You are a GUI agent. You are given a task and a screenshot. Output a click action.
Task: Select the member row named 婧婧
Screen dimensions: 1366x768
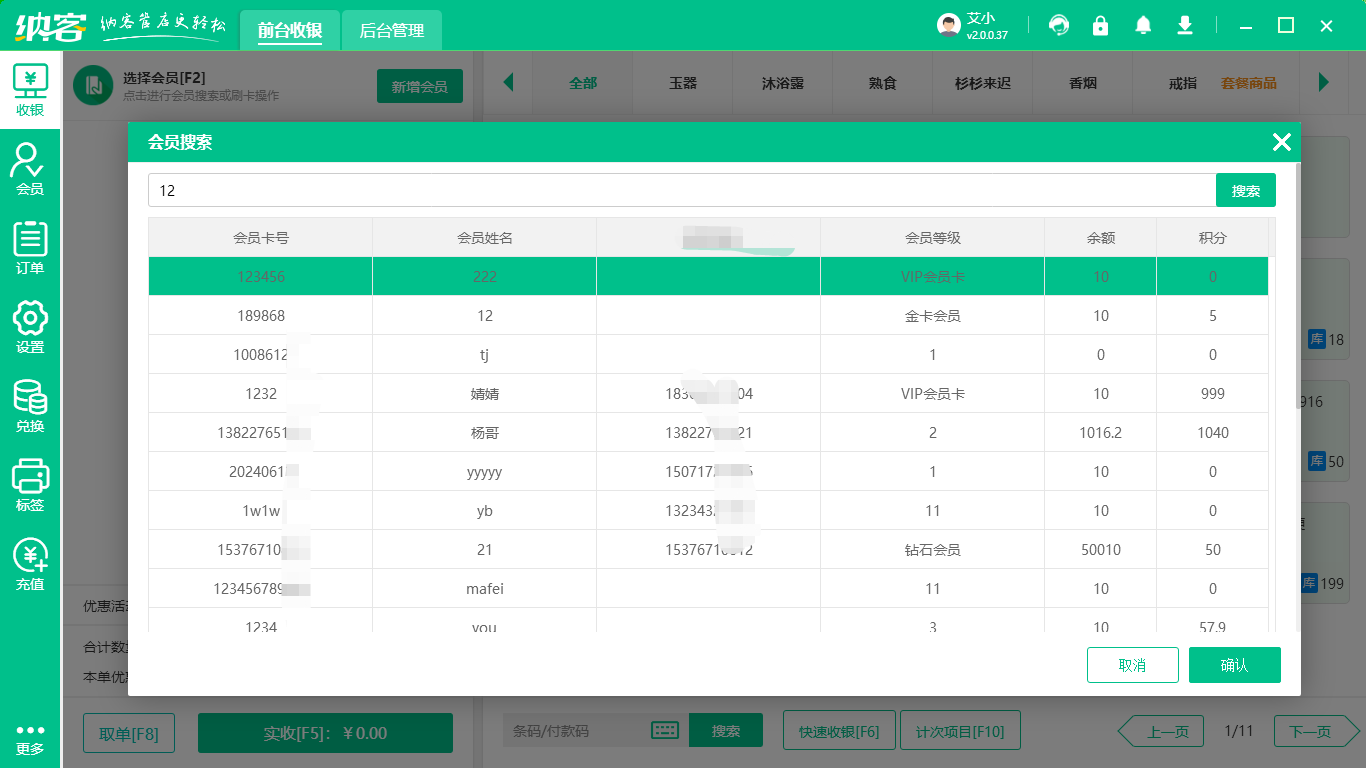tap(484, 393)
